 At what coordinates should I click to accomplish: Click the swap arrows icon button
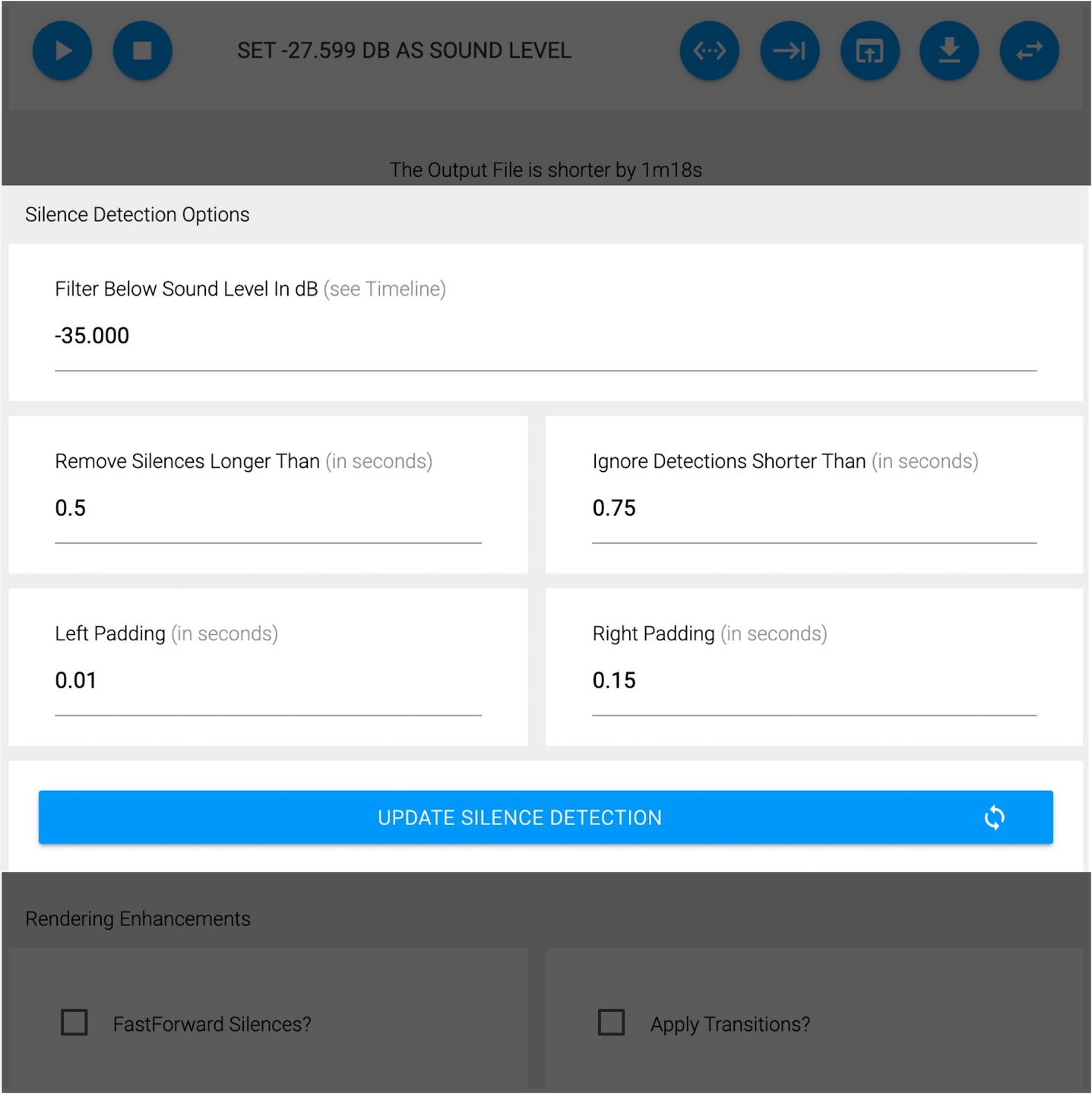[1029, 51]
